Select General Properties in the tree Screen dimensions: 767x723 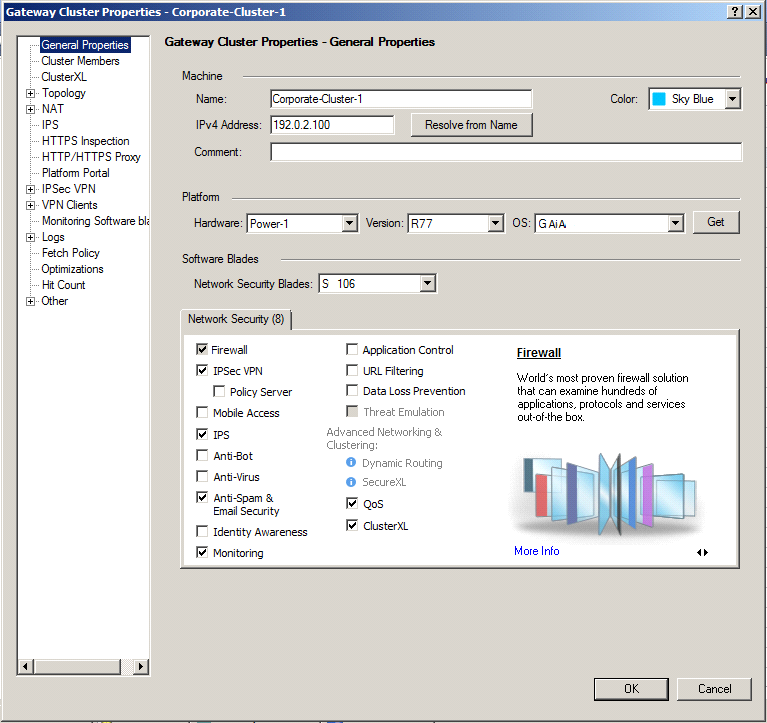(85, 45)
